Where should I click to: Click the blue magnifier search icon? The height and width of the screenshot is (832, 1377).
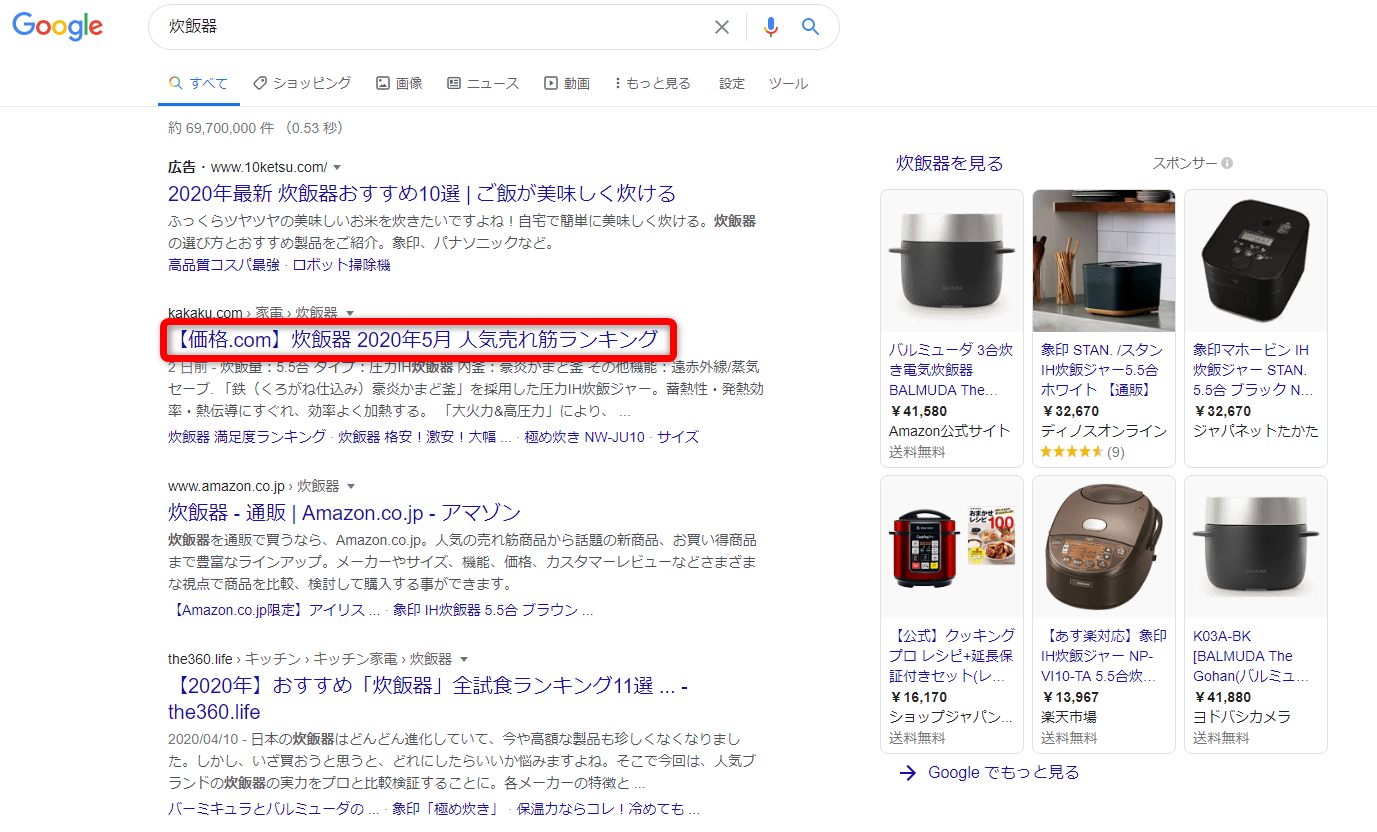click(811, 27)
